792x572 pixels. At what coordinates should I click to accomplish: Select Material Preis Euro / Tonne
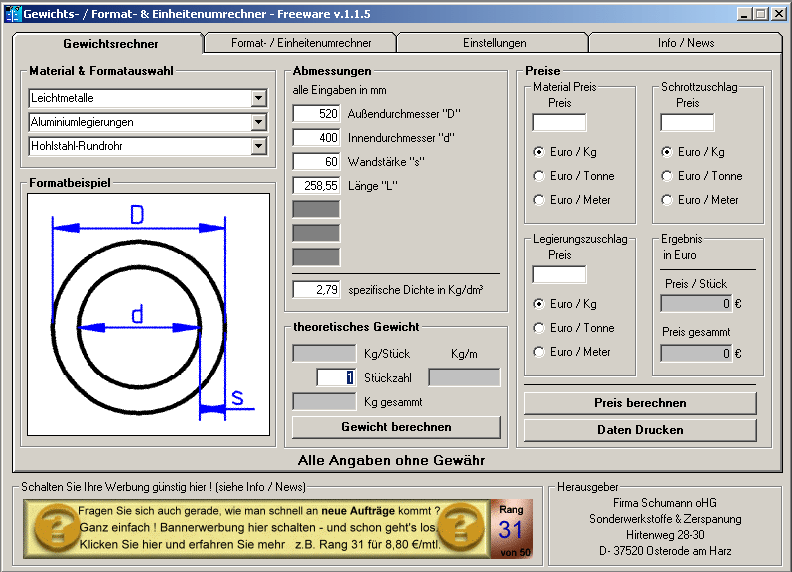(x=539, y=176)
